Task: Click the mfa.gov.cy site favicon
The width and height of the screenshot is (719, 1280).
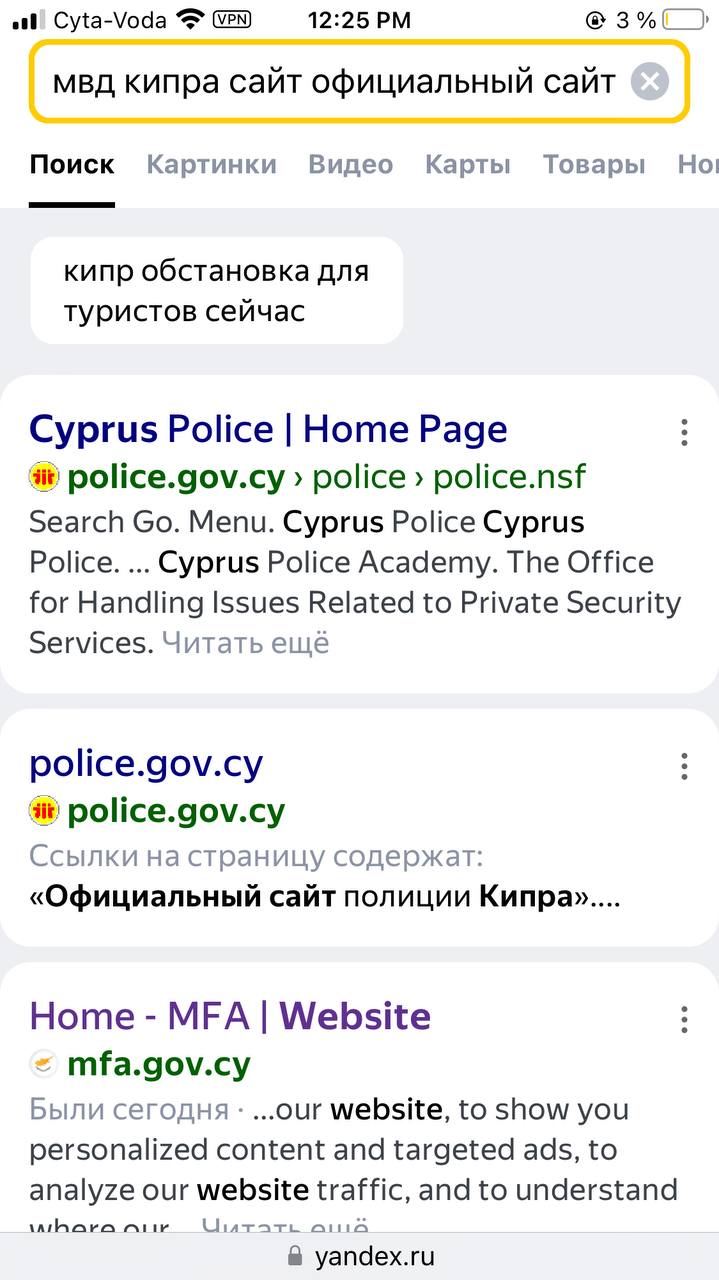Action: 44,1064
